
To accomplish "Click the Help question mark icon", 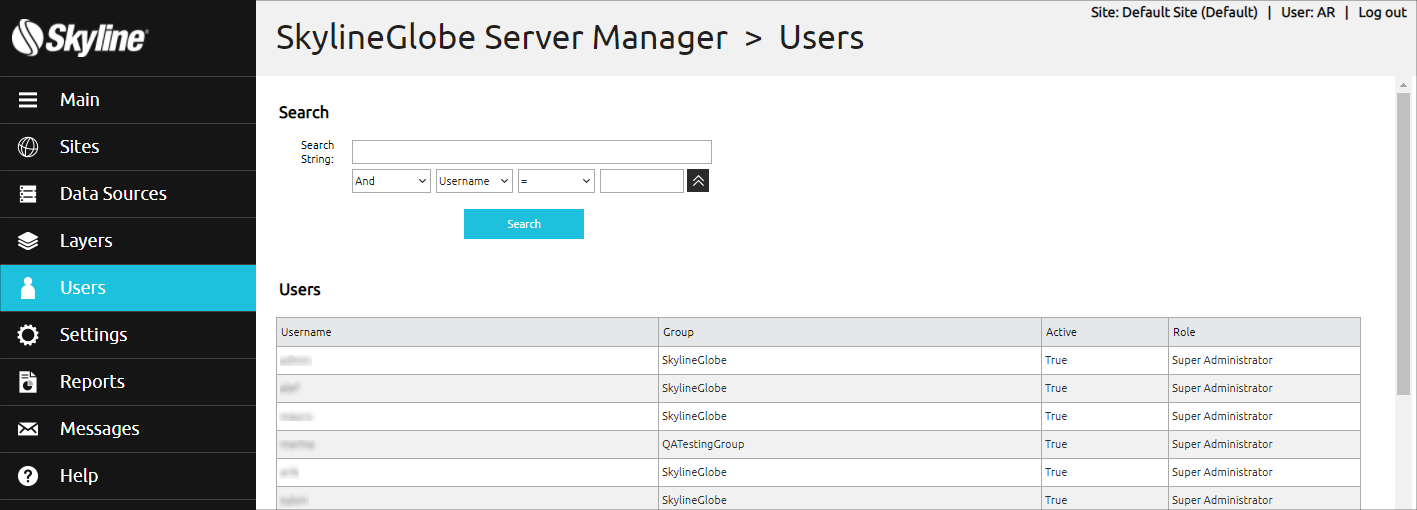I will (x=28, y=476).
